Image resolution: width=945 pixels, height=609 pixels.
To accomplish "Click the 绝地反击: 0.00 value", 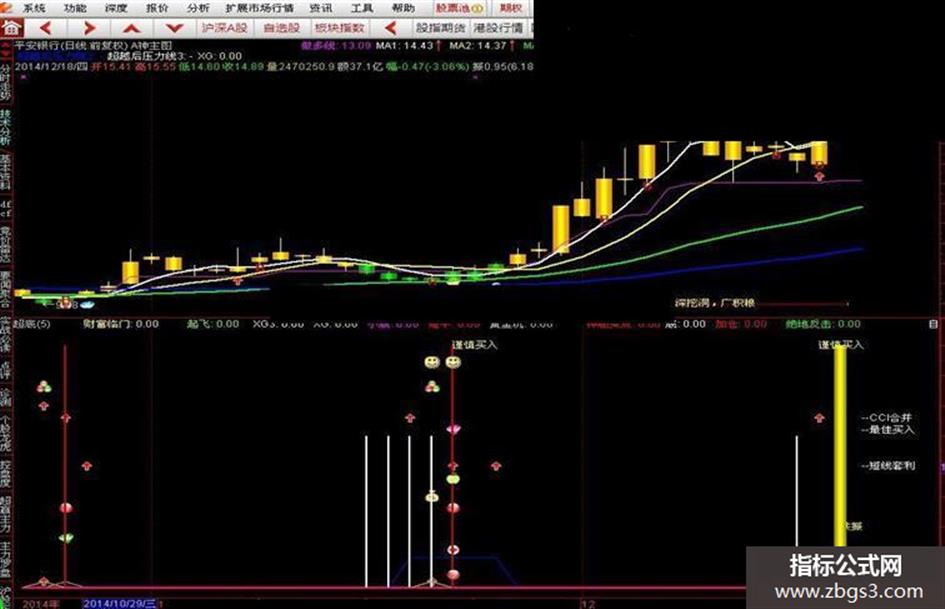I will 823,324.
